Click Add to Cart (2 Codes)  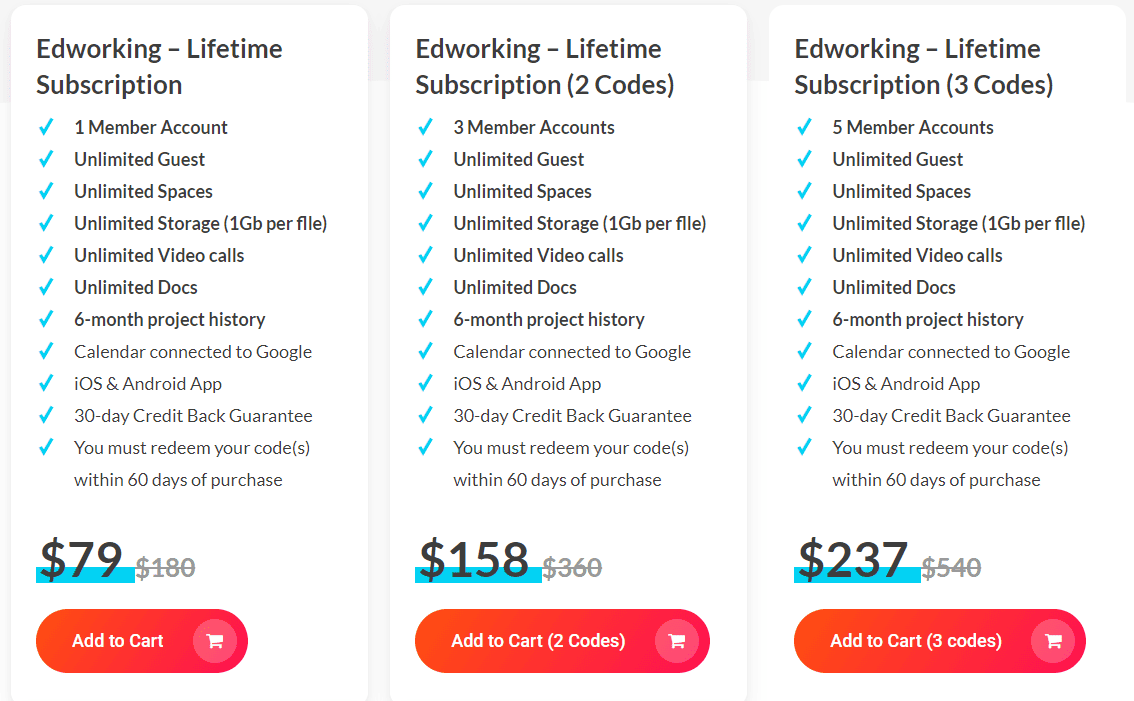tap(540, 641)
